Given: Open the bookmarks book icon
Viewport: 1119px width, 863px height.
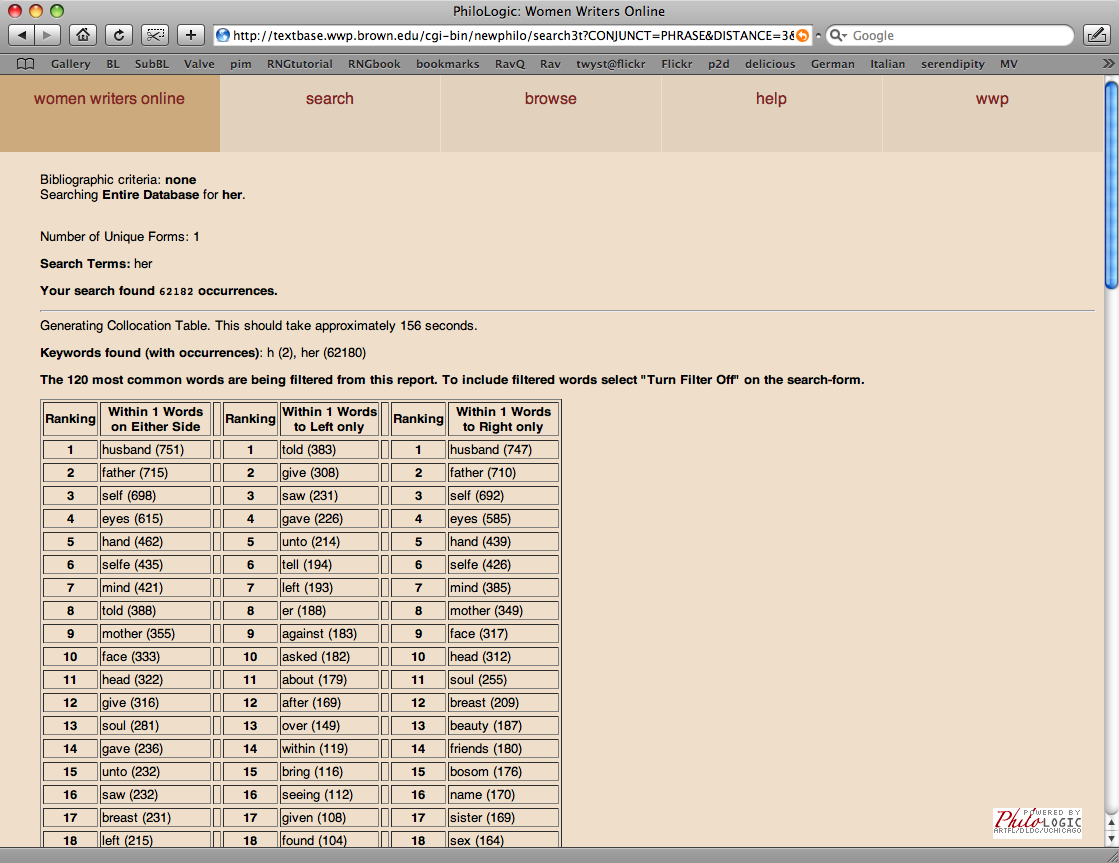Looking at the screenshot, I should tap(26, 64).
